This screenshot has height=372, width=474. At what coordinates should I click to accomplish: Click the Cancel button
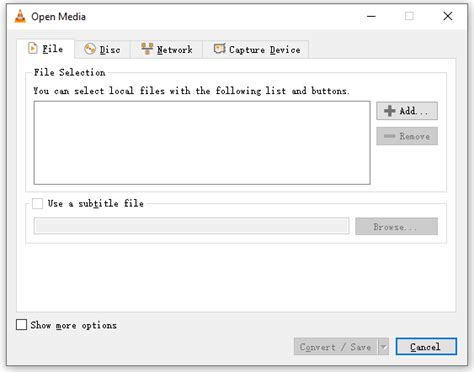coord(426,347)
